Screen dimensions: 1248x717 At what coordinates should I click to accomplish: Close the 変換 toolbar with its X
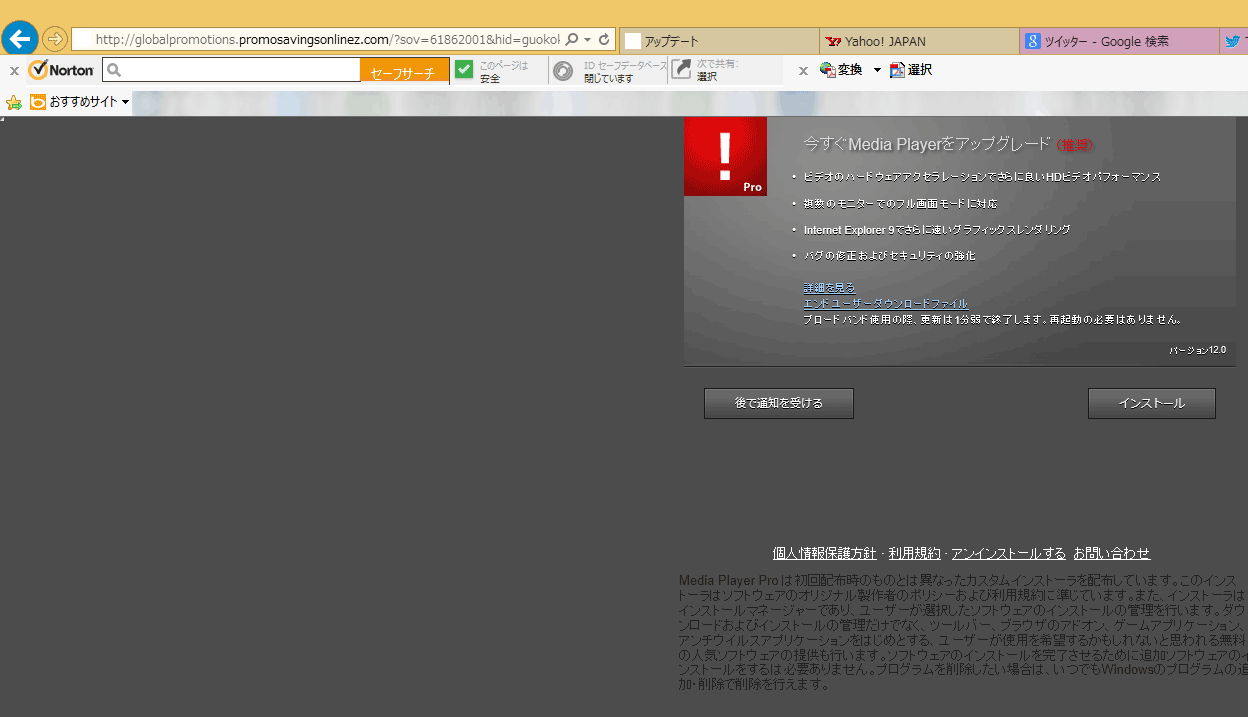[x=803, y=71]
